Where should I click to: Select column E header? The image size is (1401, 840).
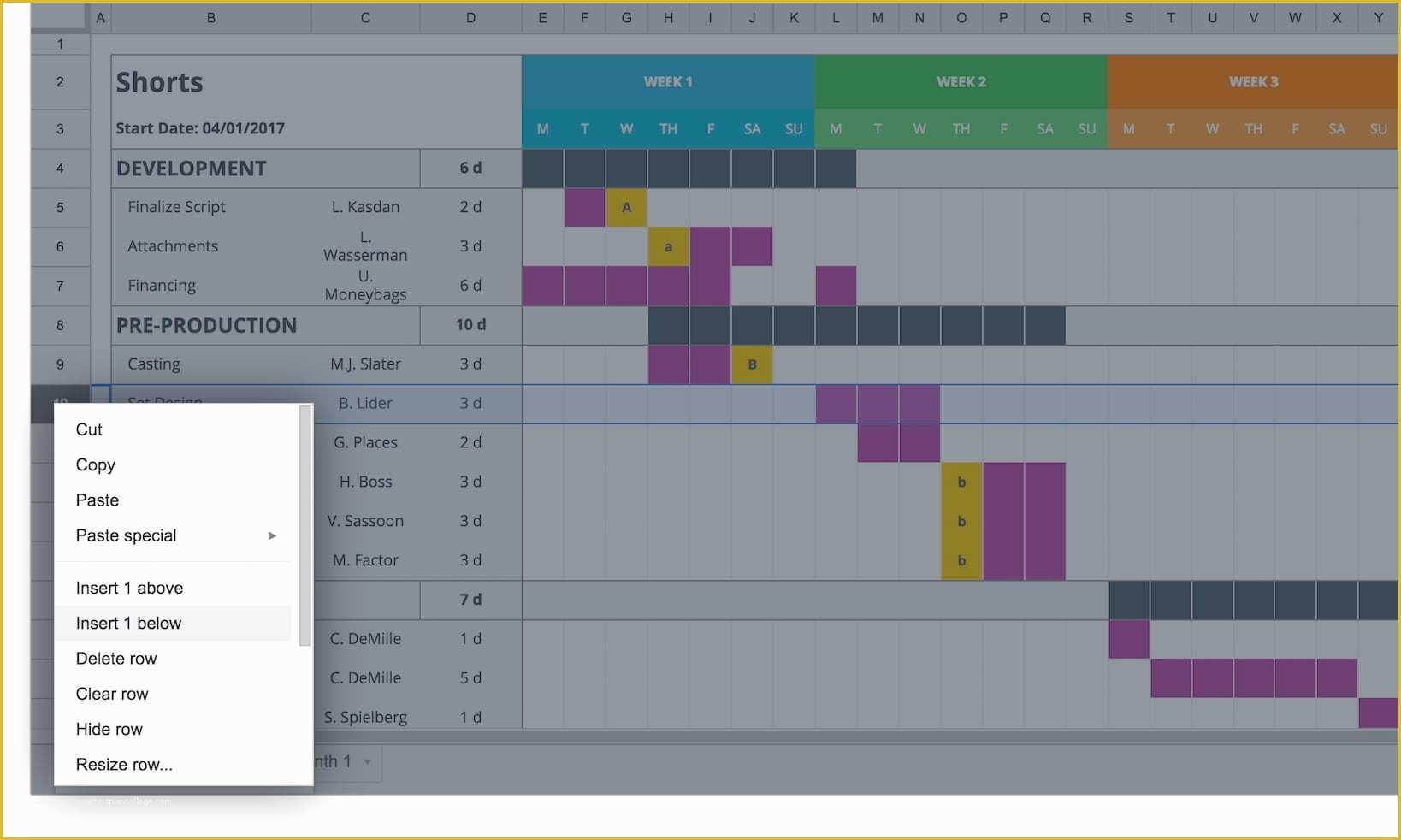coord(542,18)
